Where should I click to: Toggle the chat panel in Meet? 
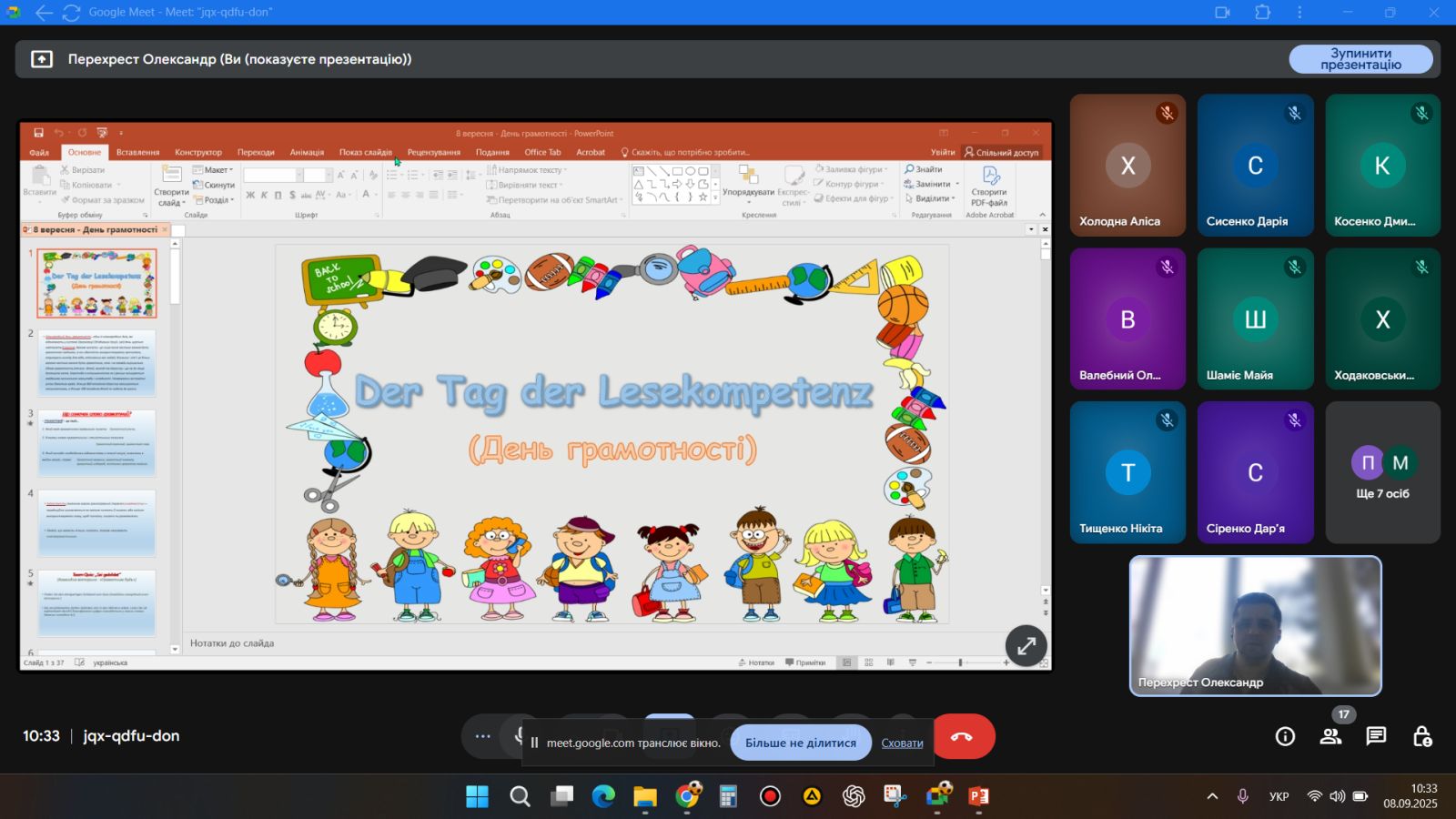point(1376,736)
